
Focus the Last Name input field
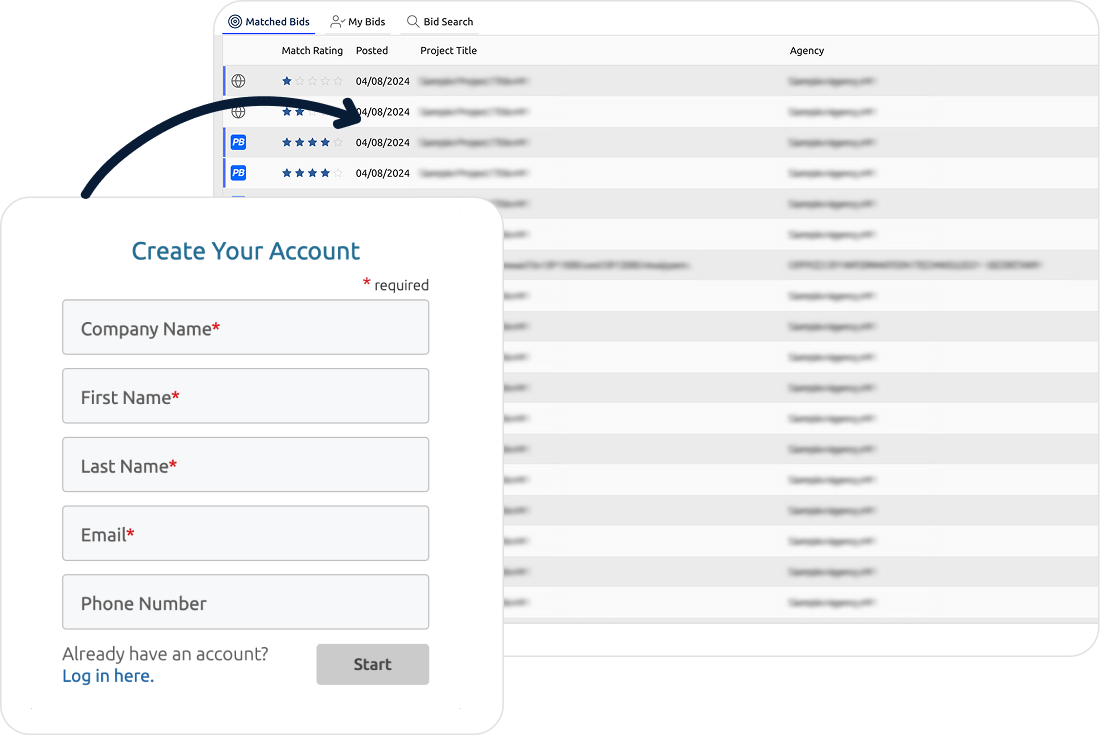(x=246, y=465)
